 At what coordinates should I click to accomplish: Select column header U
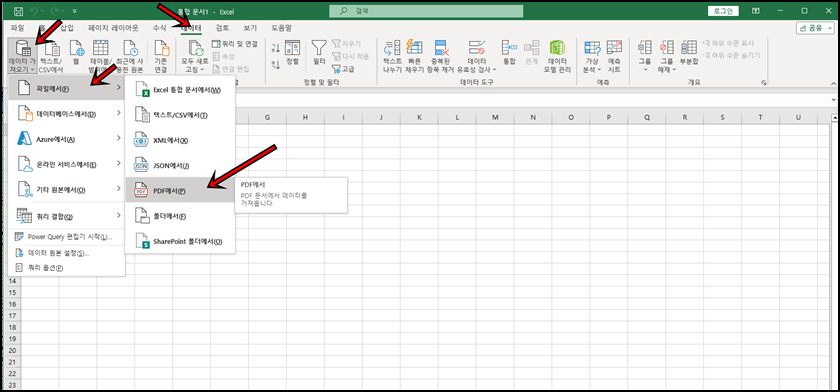click(x=798, y=117)
